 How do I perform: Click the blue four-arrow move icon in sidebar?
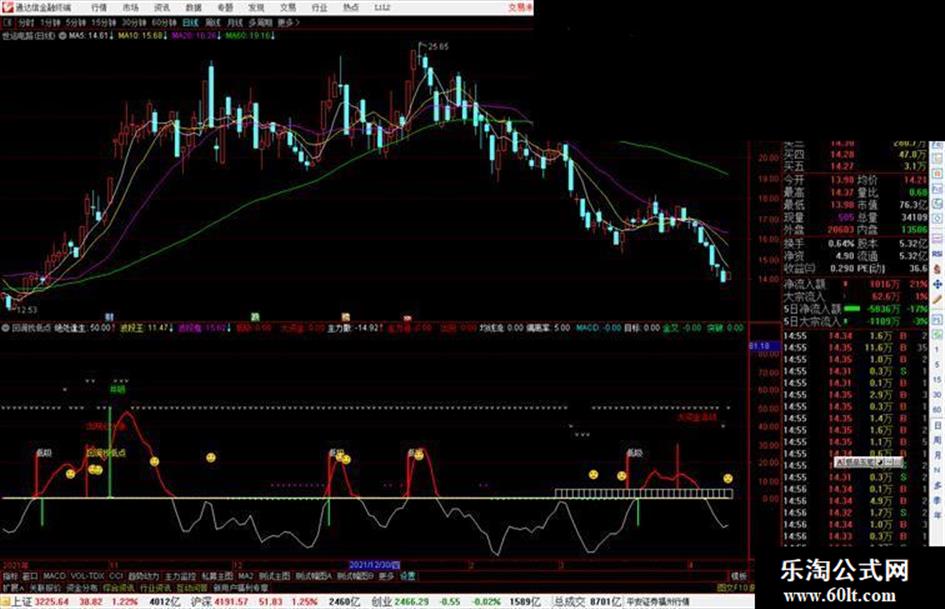tap(937, 283)
